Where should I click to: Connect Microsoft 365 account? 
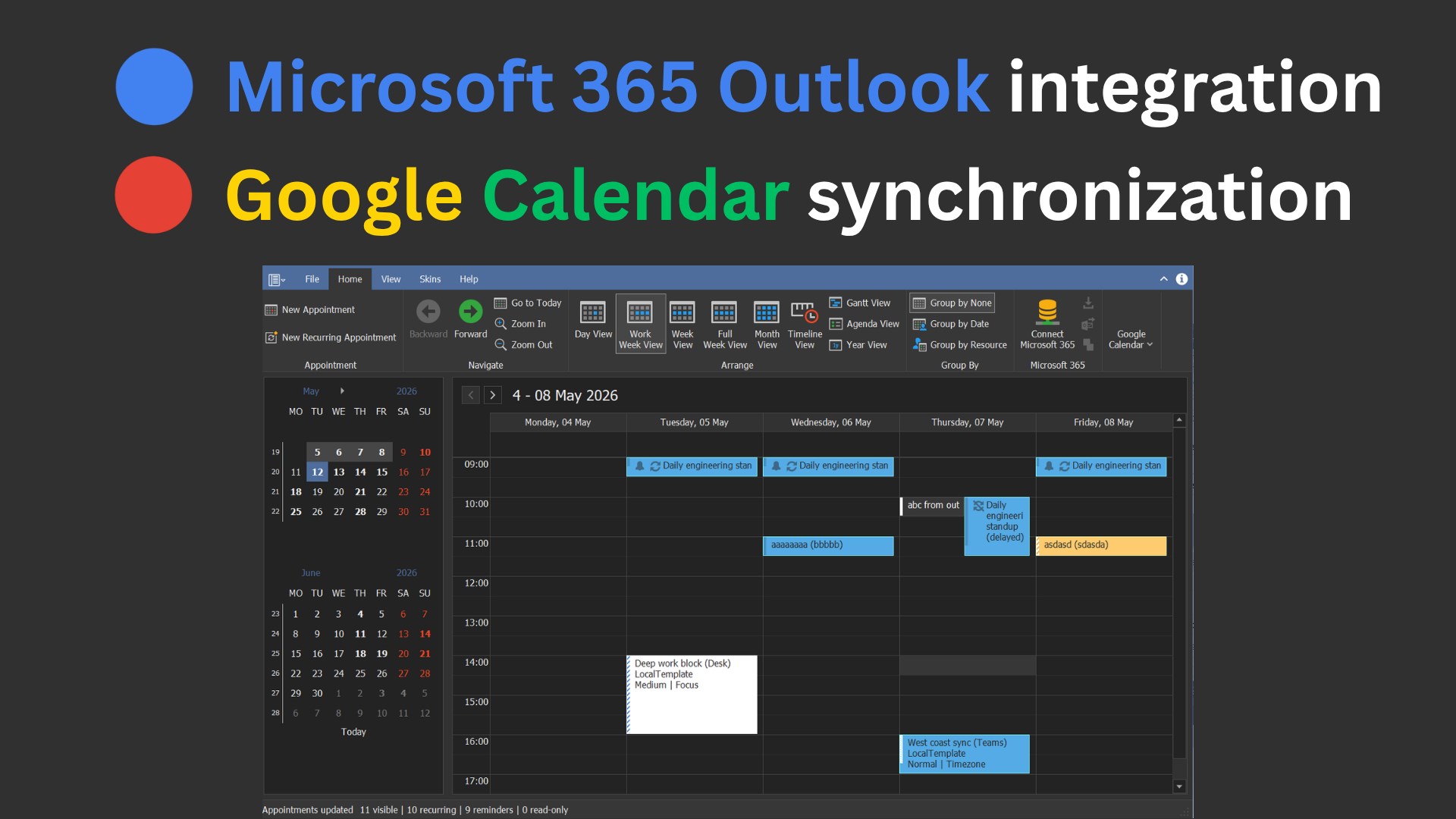pos(1047,324)
